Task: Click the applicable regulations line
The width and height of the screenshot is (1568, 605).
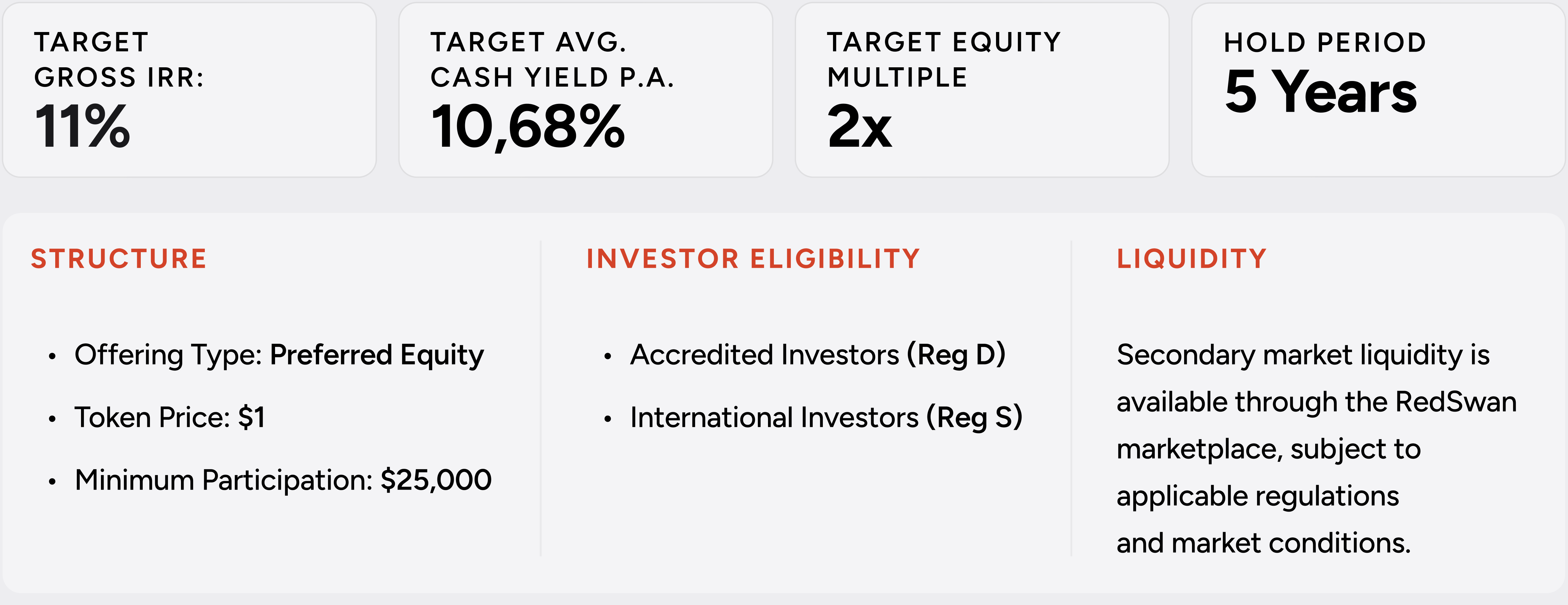Action: 1258,496
